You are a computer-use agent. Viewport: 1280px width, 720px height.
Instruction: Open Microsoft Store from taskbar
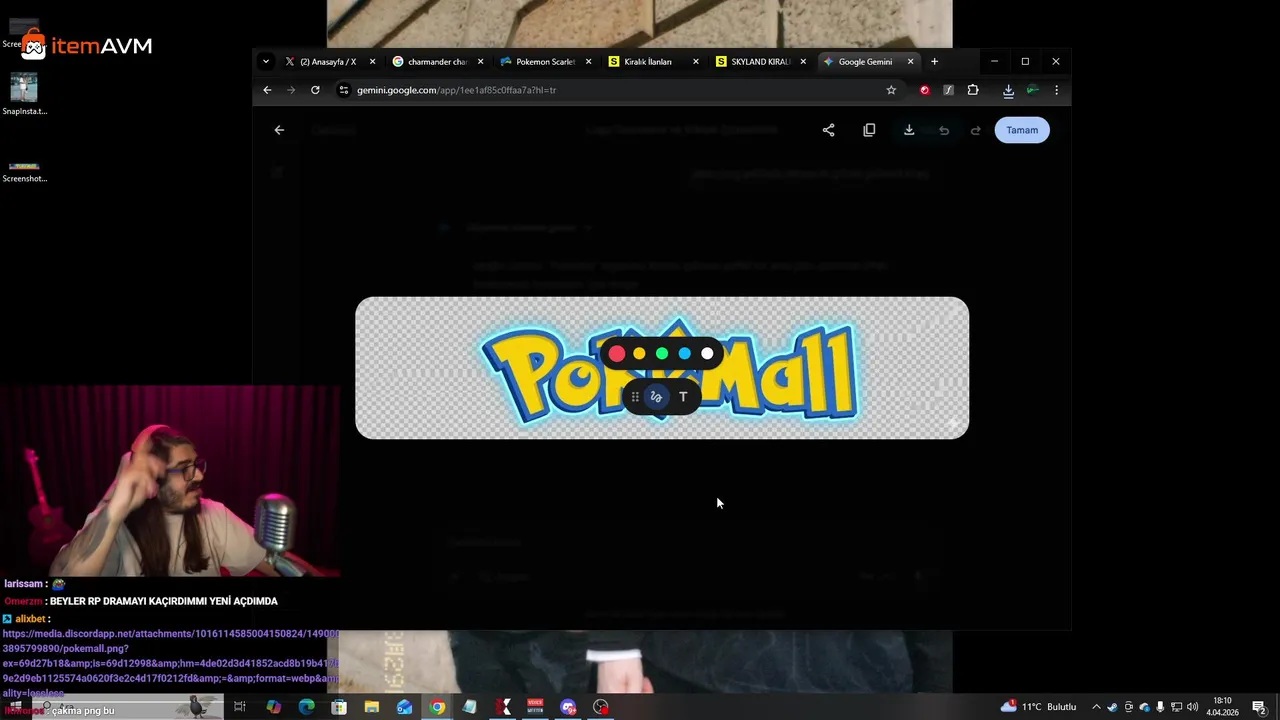[339, 708]
